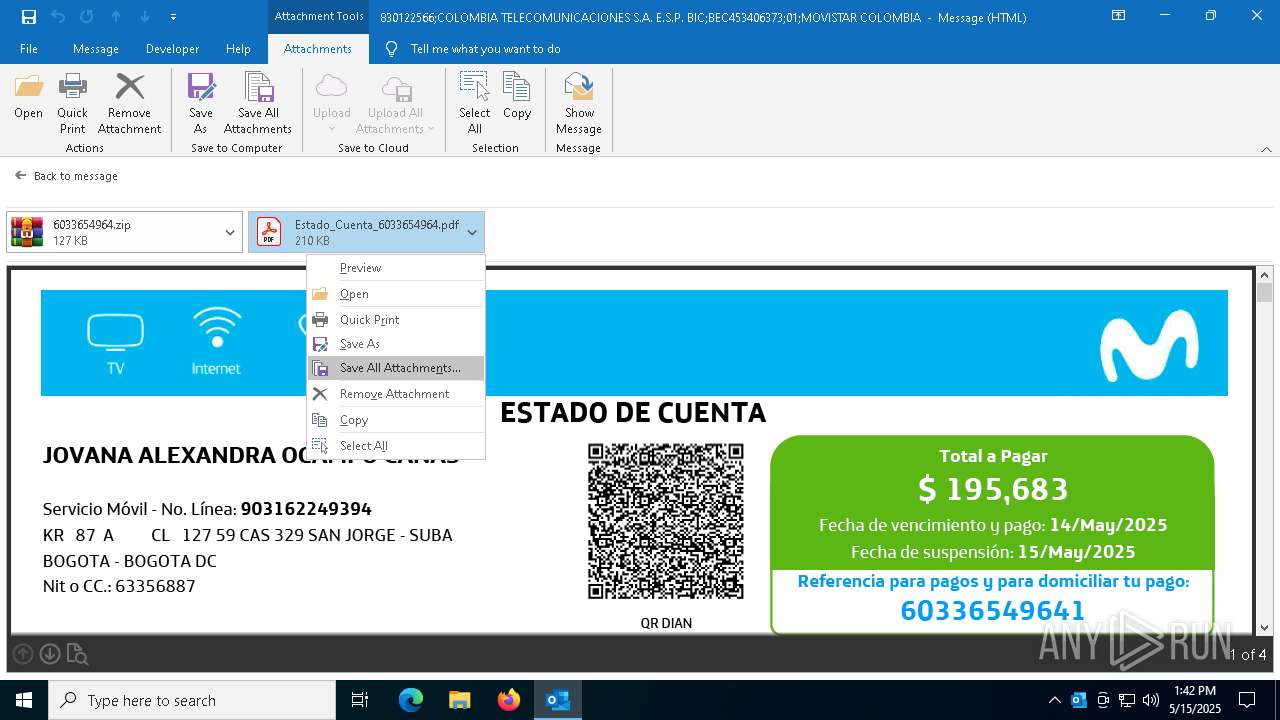This screenshot has width=1280, height=720.
Task: Choose Preview from the context menu
Action: click(396, 268)
